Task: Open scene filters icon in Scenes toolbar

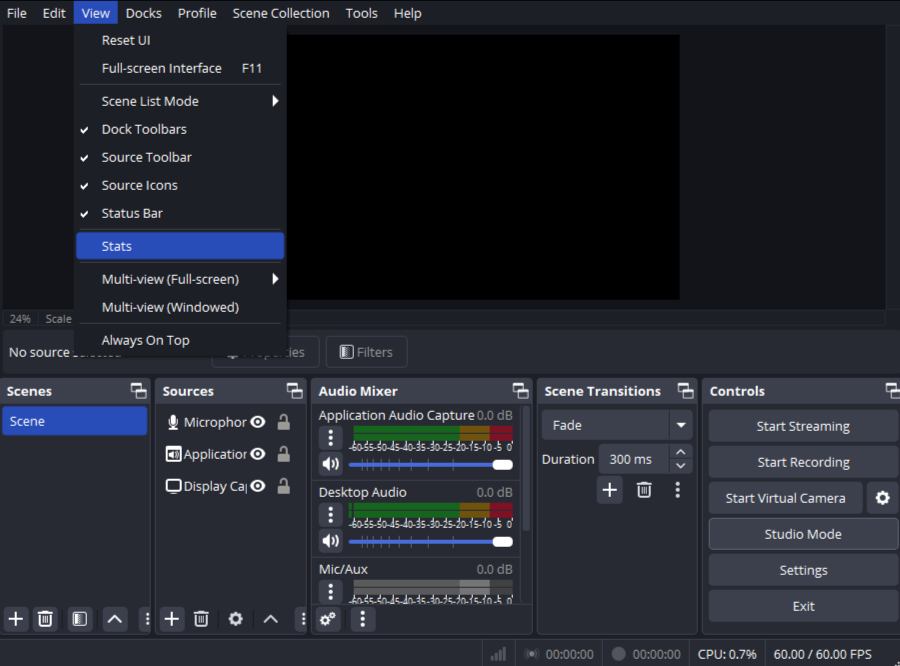Action: (80, 619)
